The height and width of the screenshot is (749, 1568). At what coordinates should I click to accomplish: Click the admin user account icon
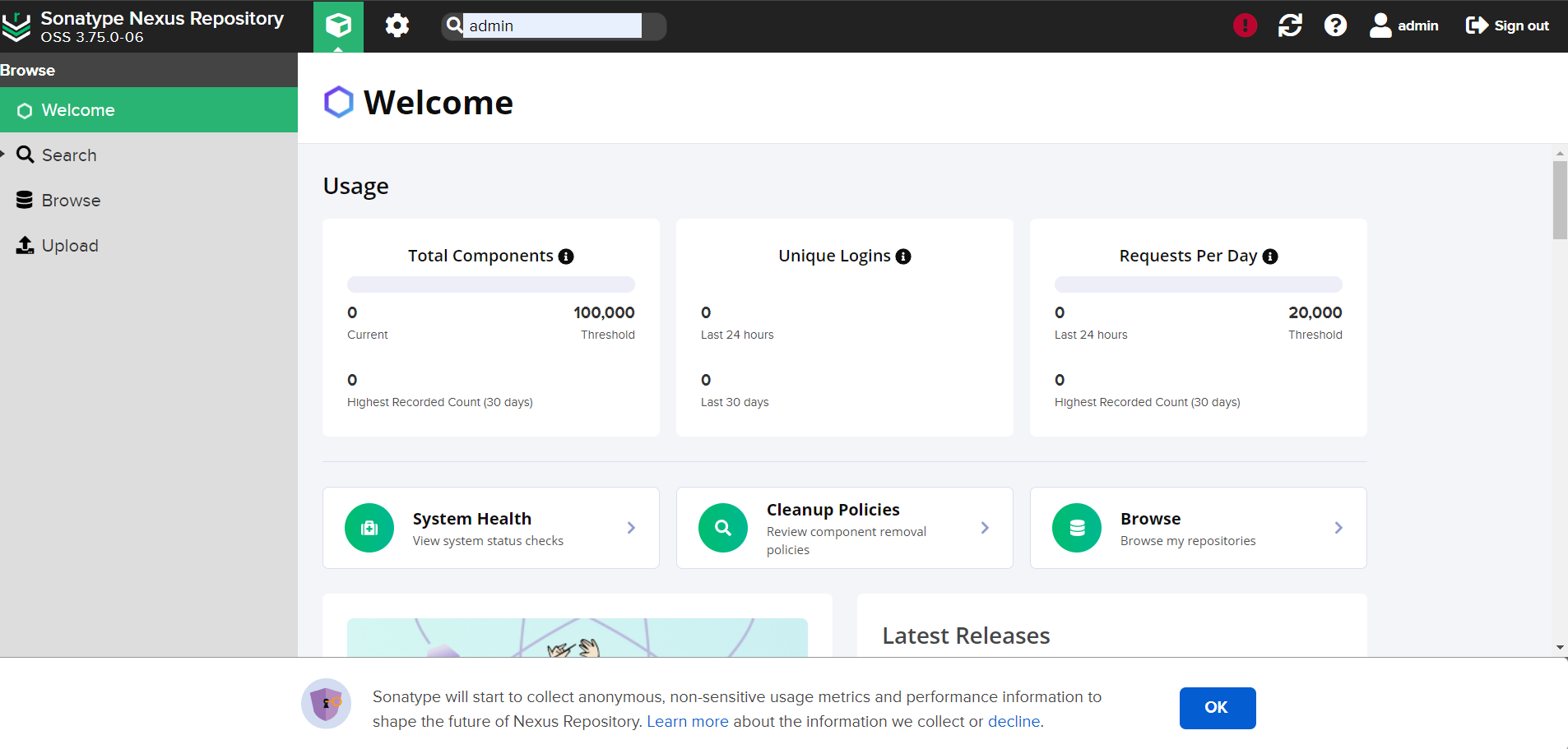pyautogui.click(x=1380, y=25)
